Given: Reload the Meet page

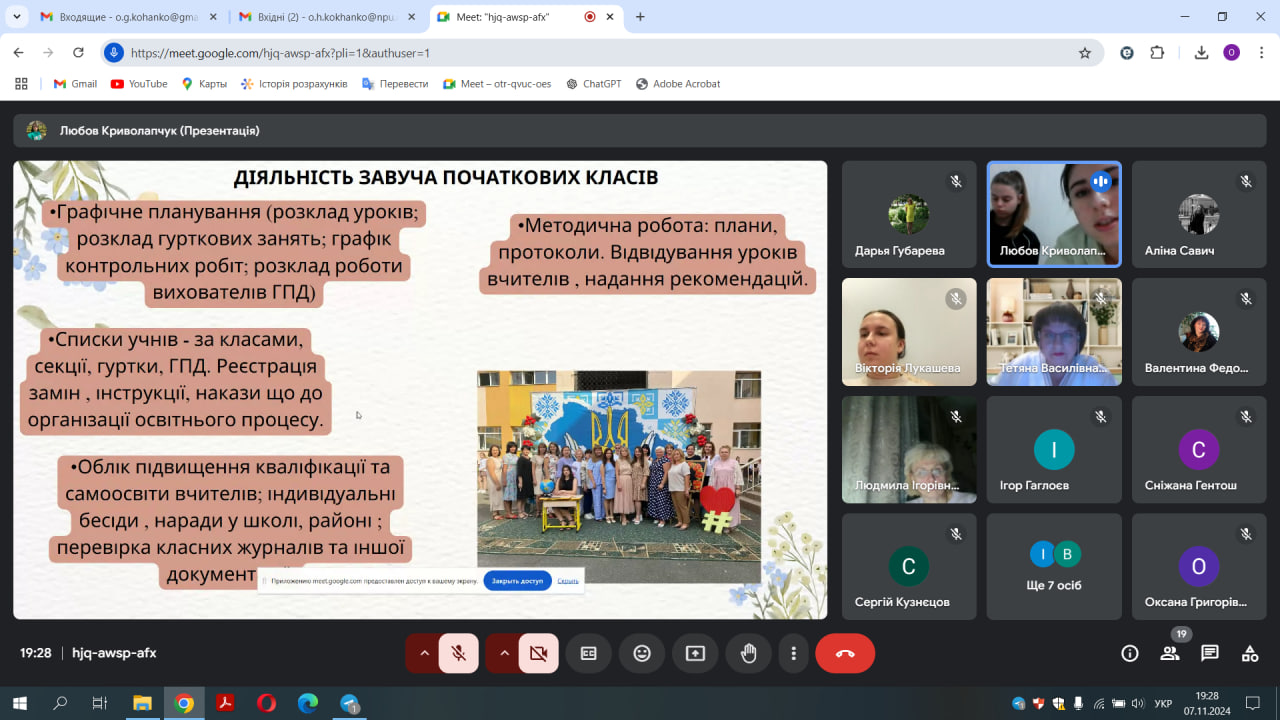Looking at the screenshot, I should (x=79, y=53).
